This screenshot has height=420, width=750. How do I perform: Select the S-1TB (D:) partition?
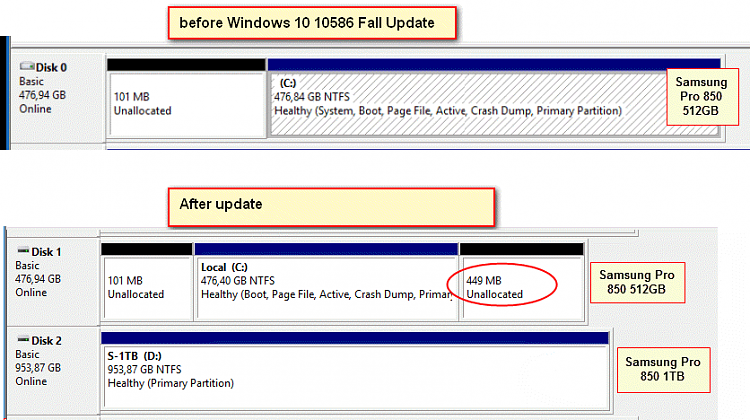[x=355, y=371]
